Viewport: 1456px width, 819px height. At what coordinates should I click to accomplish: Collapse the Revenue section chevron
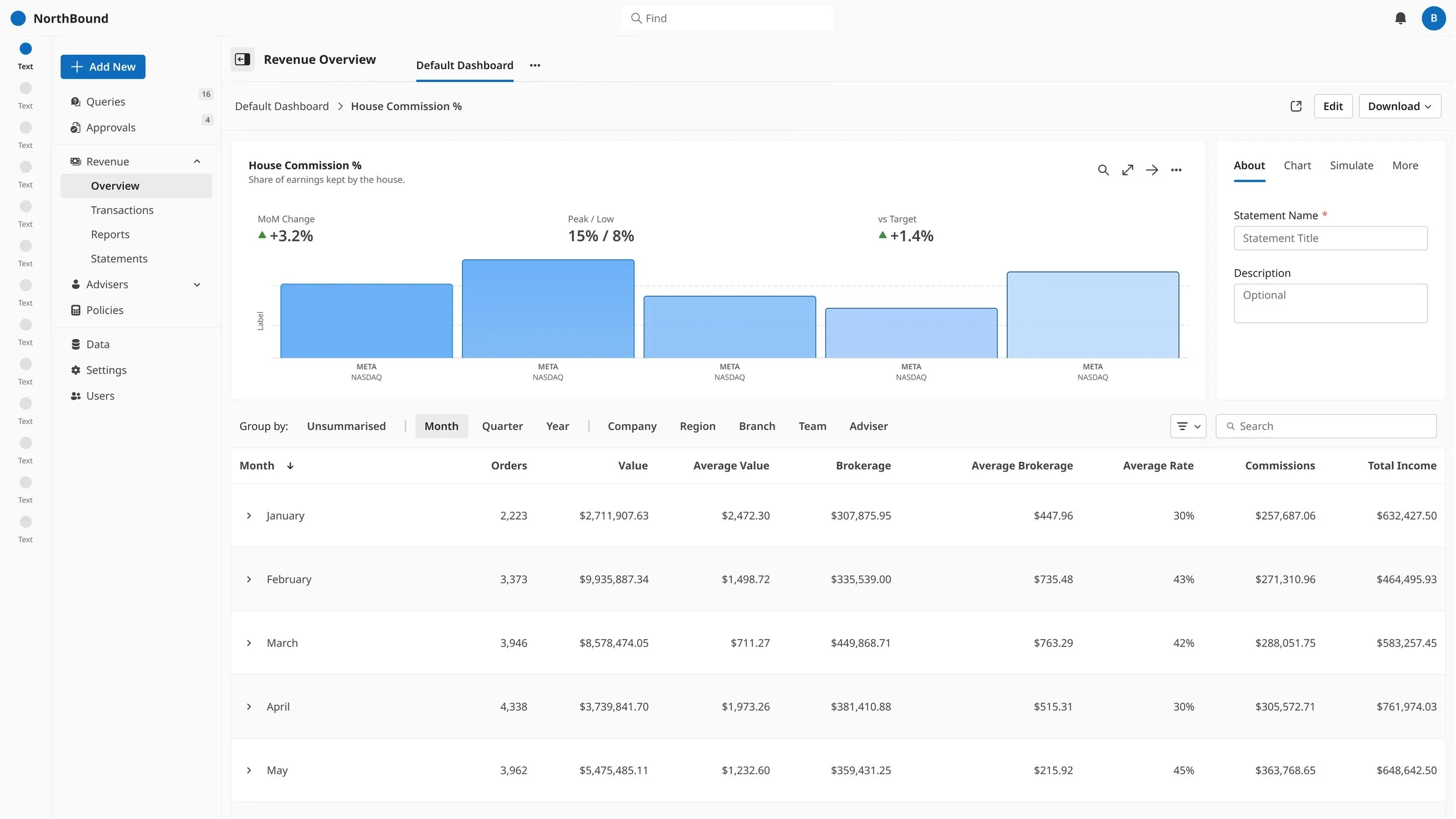[197, 161]
